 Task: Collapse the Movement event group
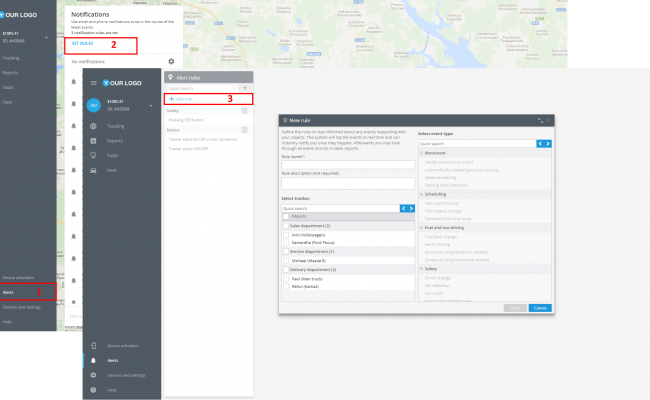(422, 153)
